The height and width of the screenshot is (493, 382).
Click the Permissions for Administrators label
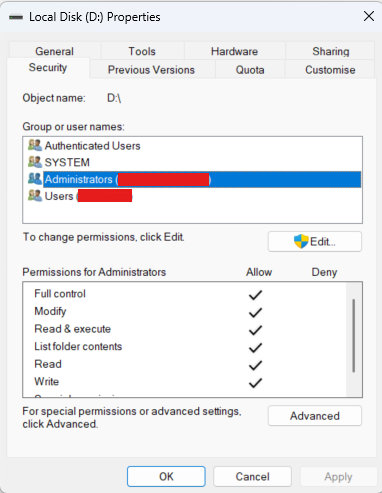click(94, 272)
